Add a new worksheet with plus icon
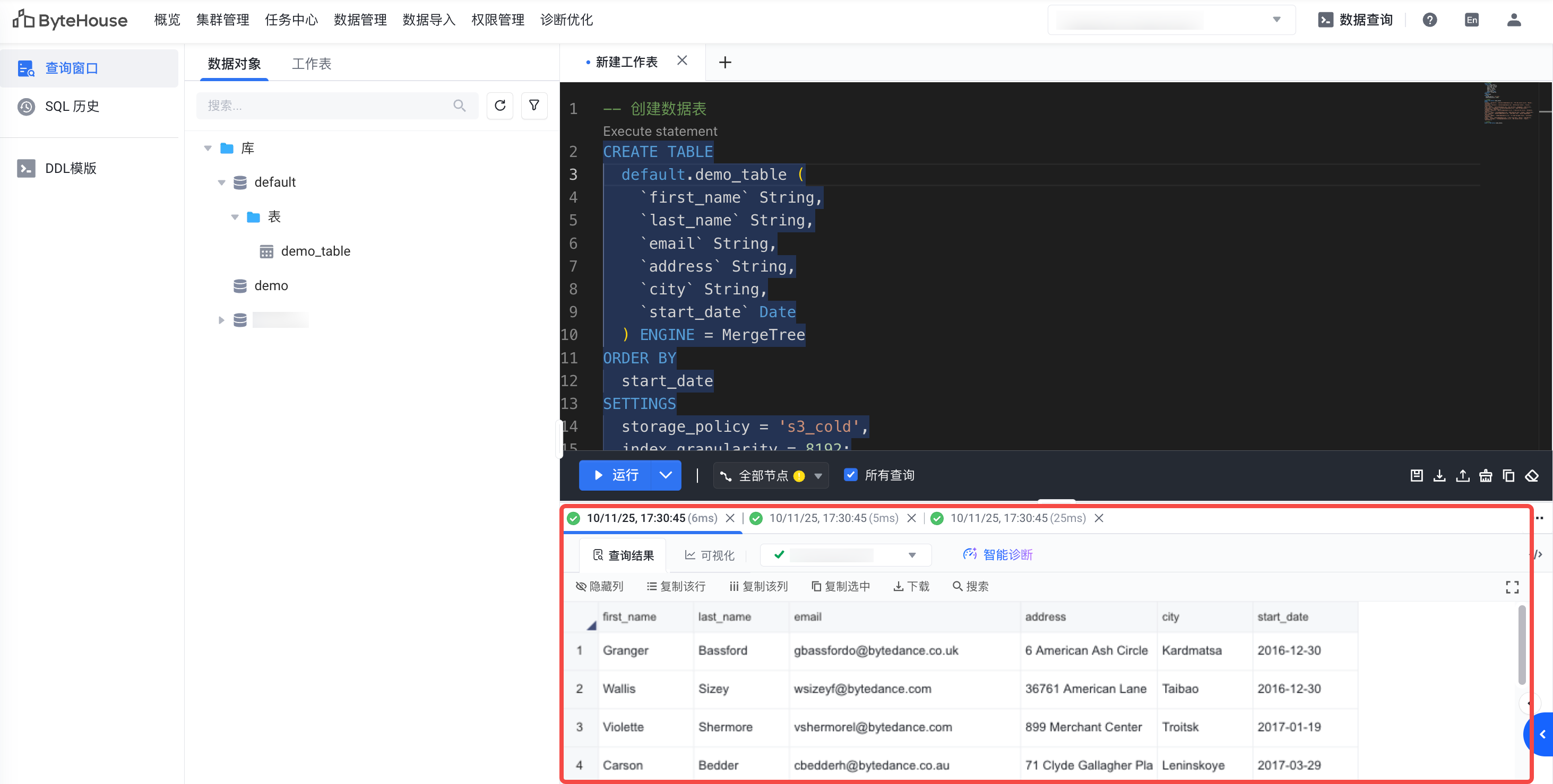 pos(725,62)
